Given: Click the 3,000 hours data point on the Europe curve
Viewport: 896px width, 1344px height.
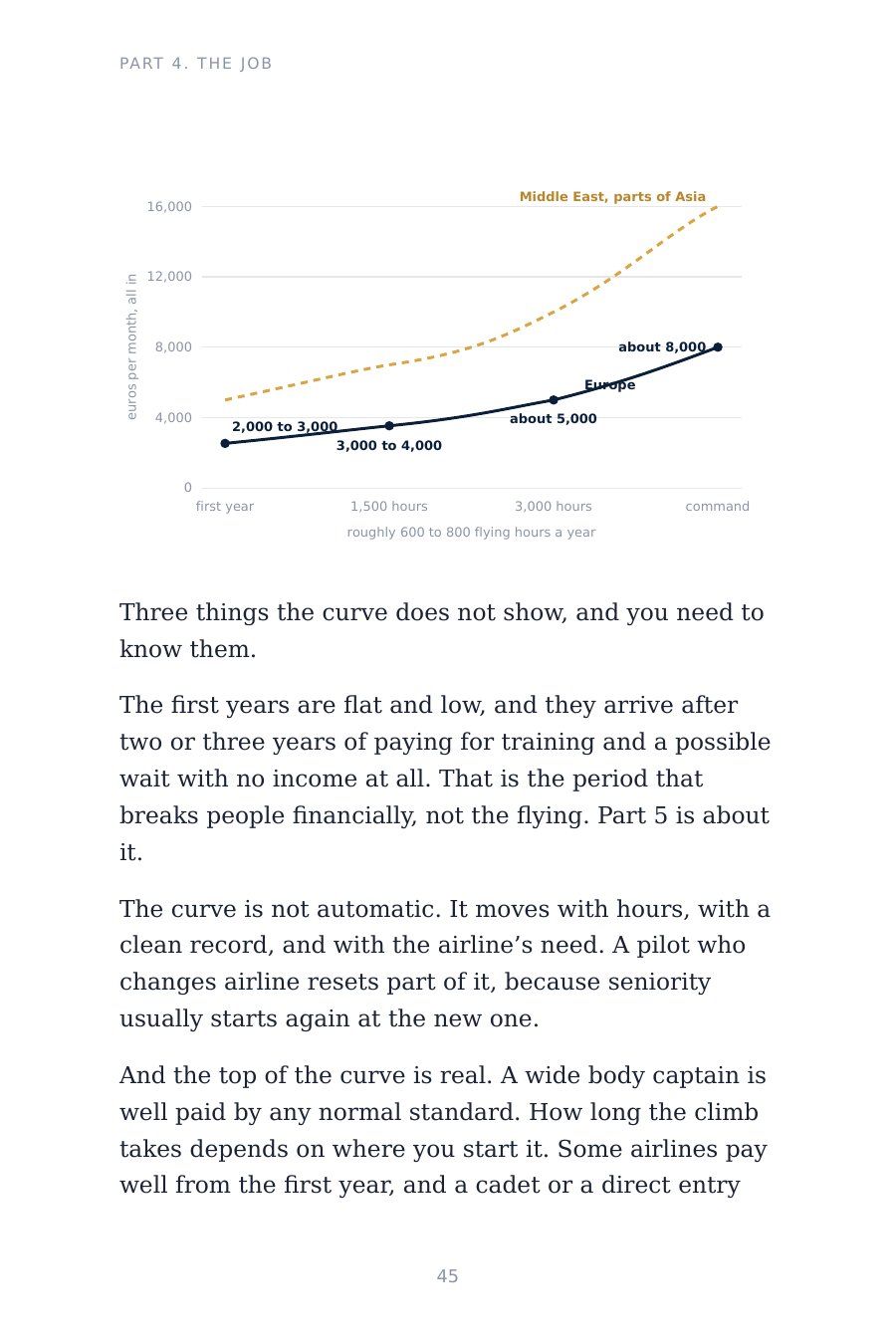Looking at the screenshot, I should pyautogui.click(x=554, y=400).
